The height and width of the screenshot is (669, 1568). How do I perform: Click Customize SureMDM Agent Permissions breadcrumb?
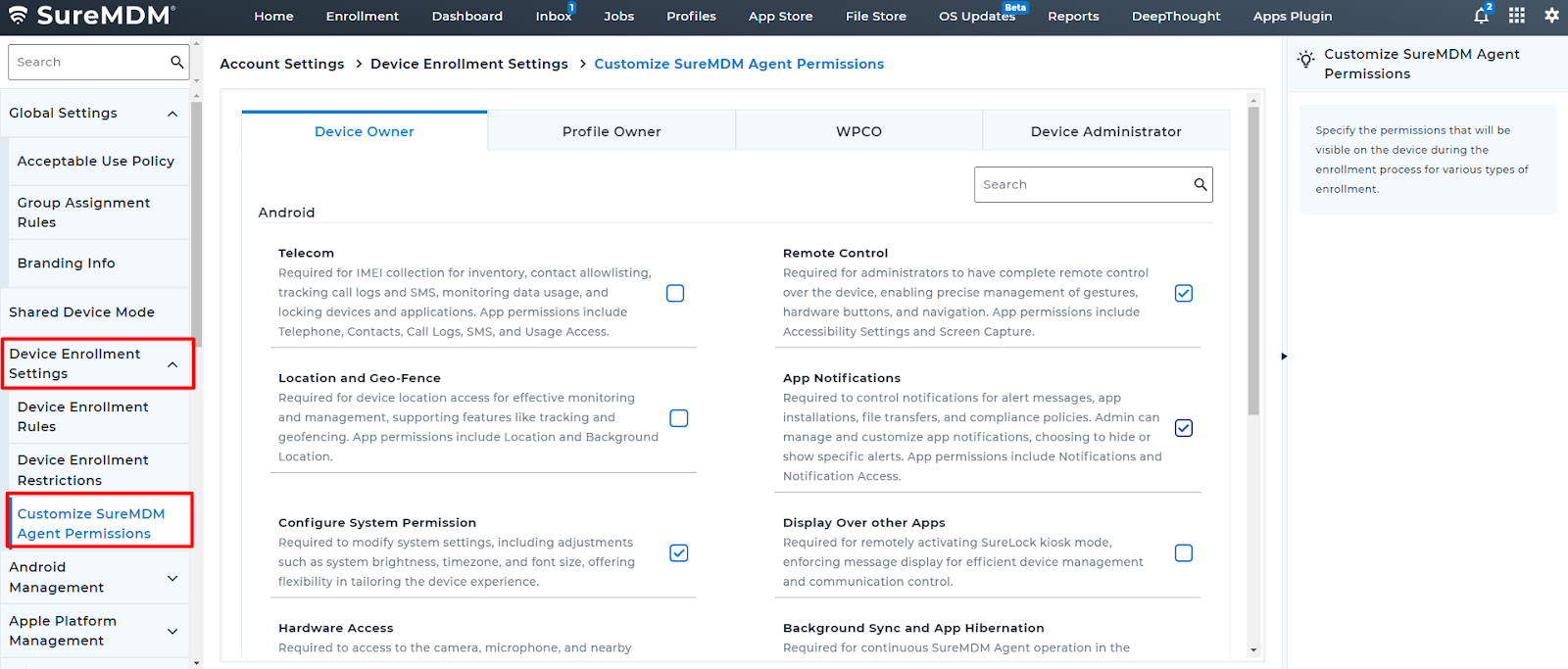click(x=739, y=64)
